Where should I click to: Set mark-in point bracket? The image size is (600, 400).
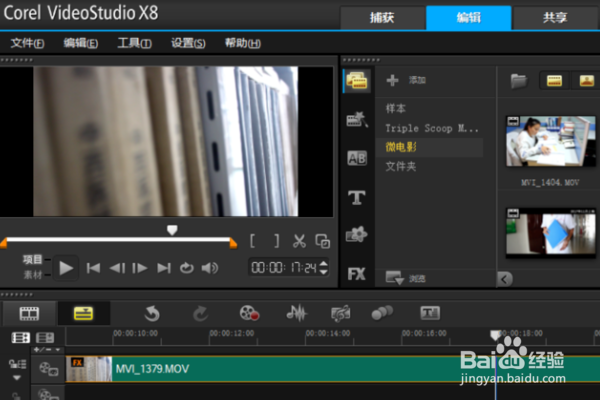253,241
